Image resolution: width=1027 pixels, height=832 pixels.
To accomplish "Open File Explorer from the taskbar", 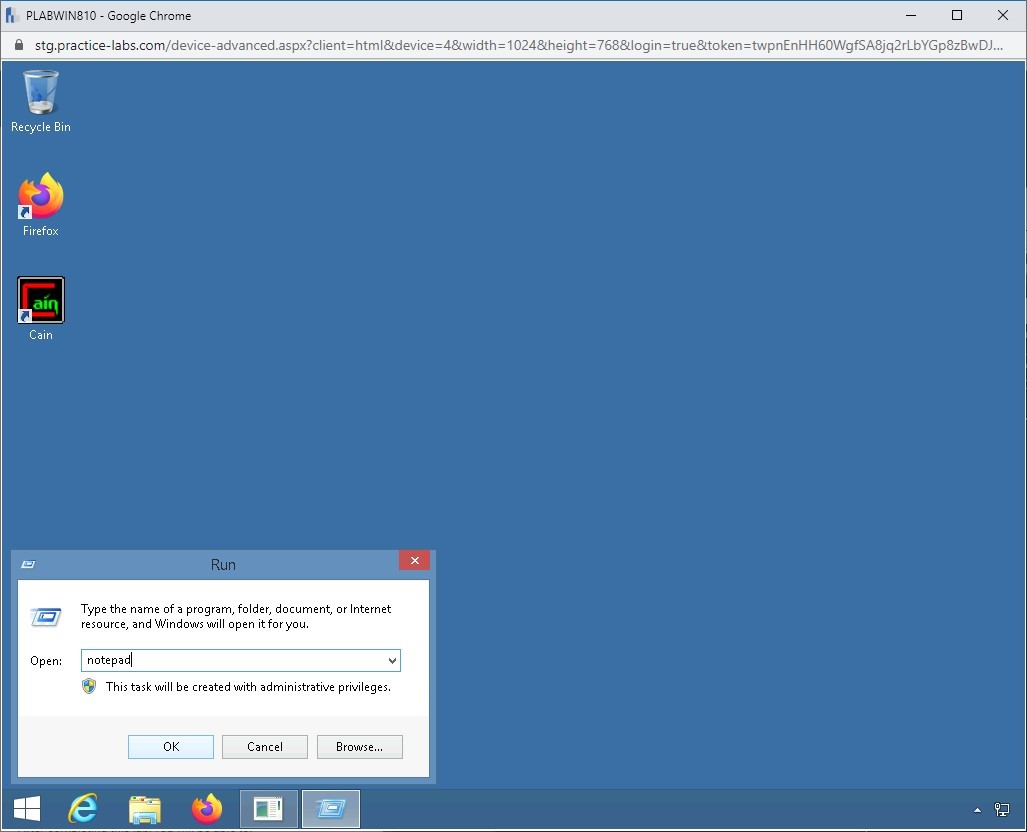I will [145, 808].
